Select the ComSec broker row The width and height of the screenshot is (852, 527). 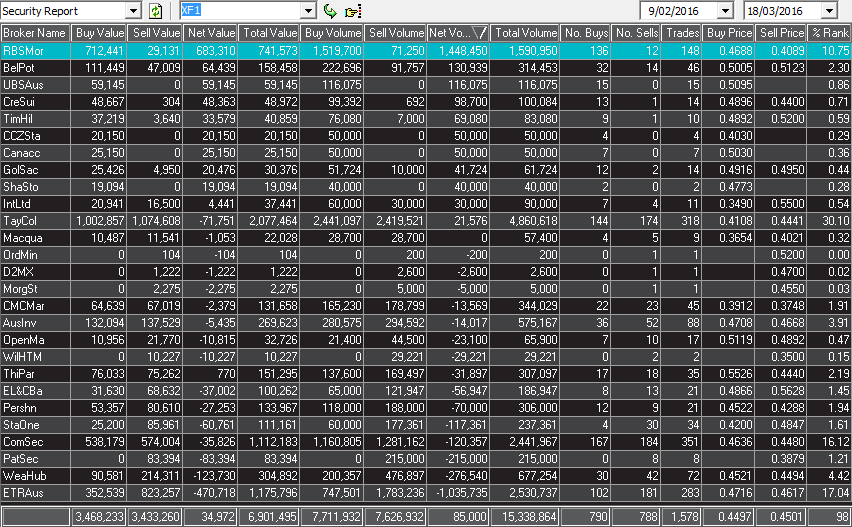pos(426,442)
